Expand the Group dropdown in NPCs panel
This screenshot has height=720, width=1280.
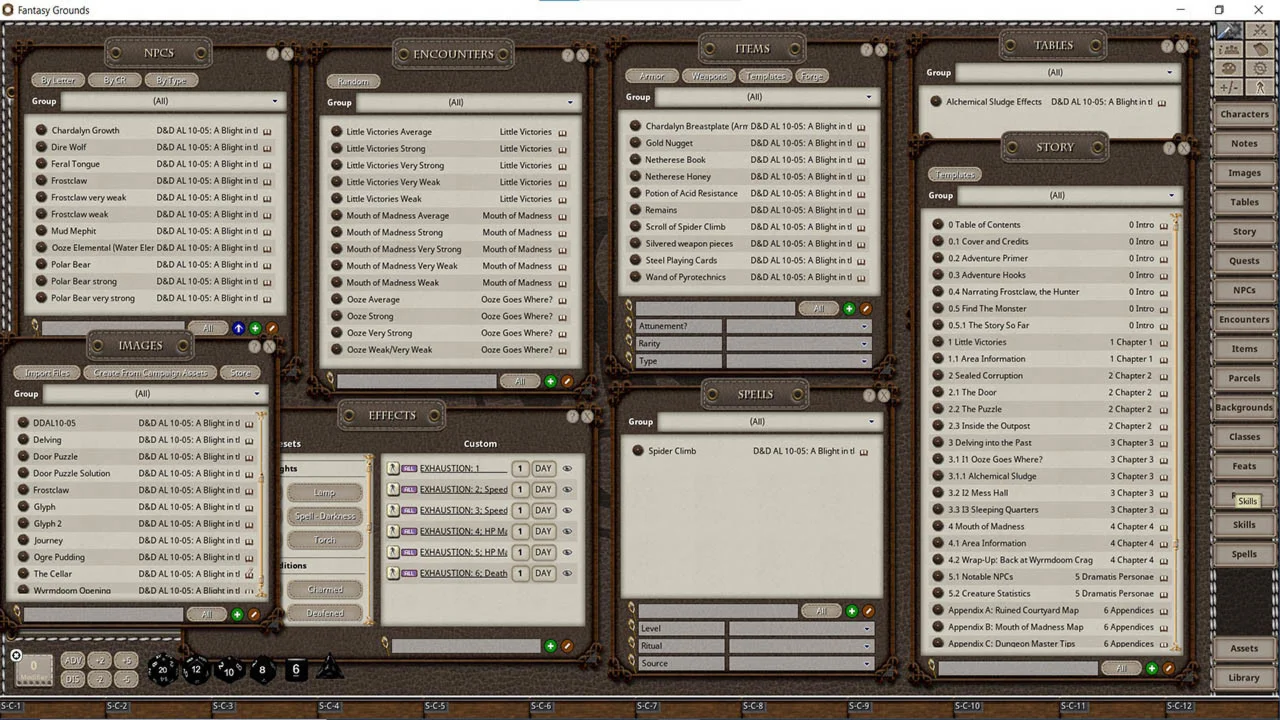pos(172,101)
